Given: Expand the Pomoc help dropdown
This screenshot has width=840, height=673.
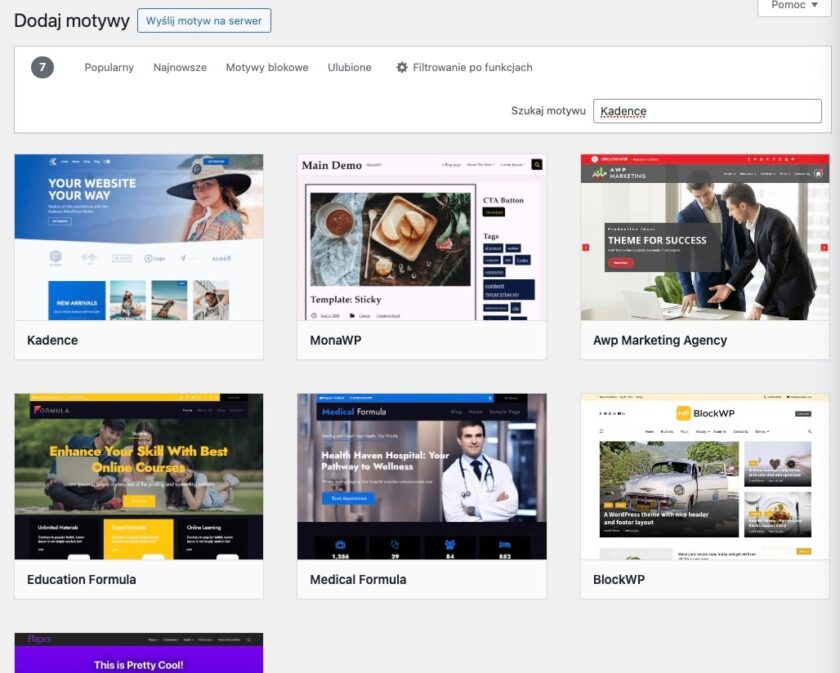Looking at the screenshot, I should pyautogui.click(x=794, y=6).
